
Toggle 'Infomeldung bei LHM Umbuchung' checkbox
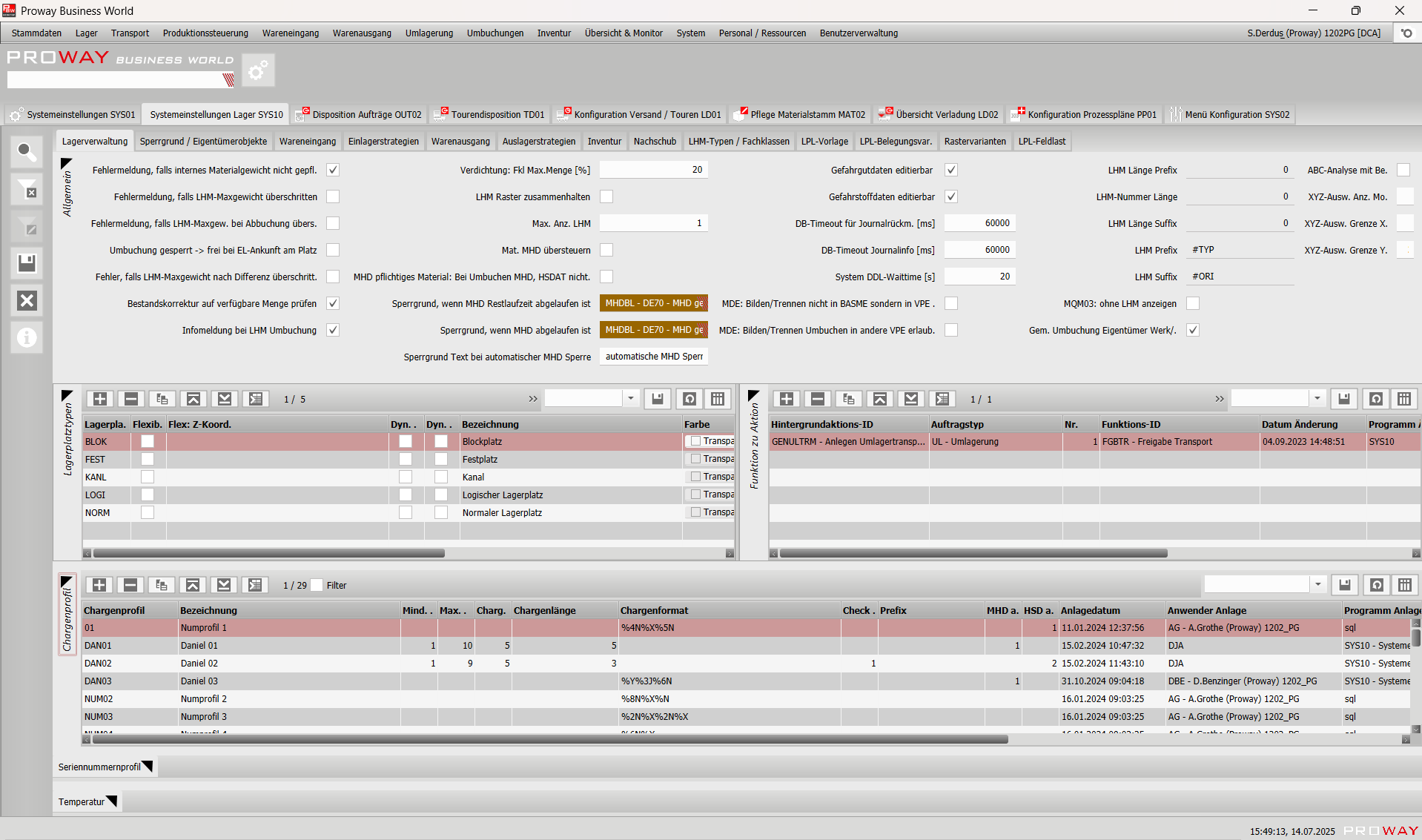tap(333, 330)
